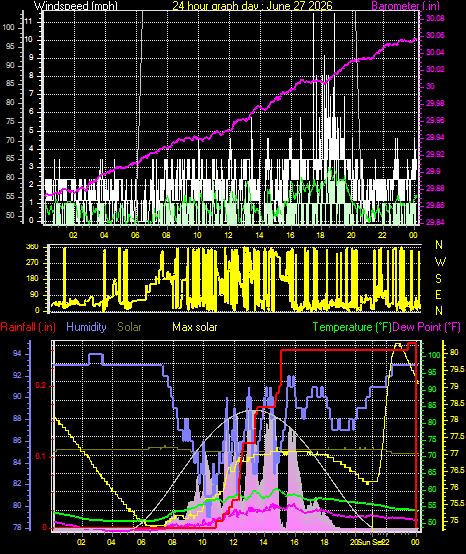
Task: Click the W wind direction label
Action: point(440,262)
